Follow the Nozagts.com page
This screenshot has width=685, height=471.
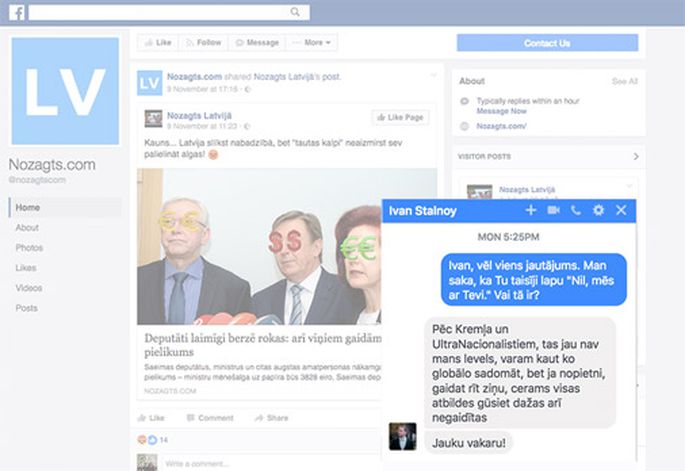coord(204,42)
